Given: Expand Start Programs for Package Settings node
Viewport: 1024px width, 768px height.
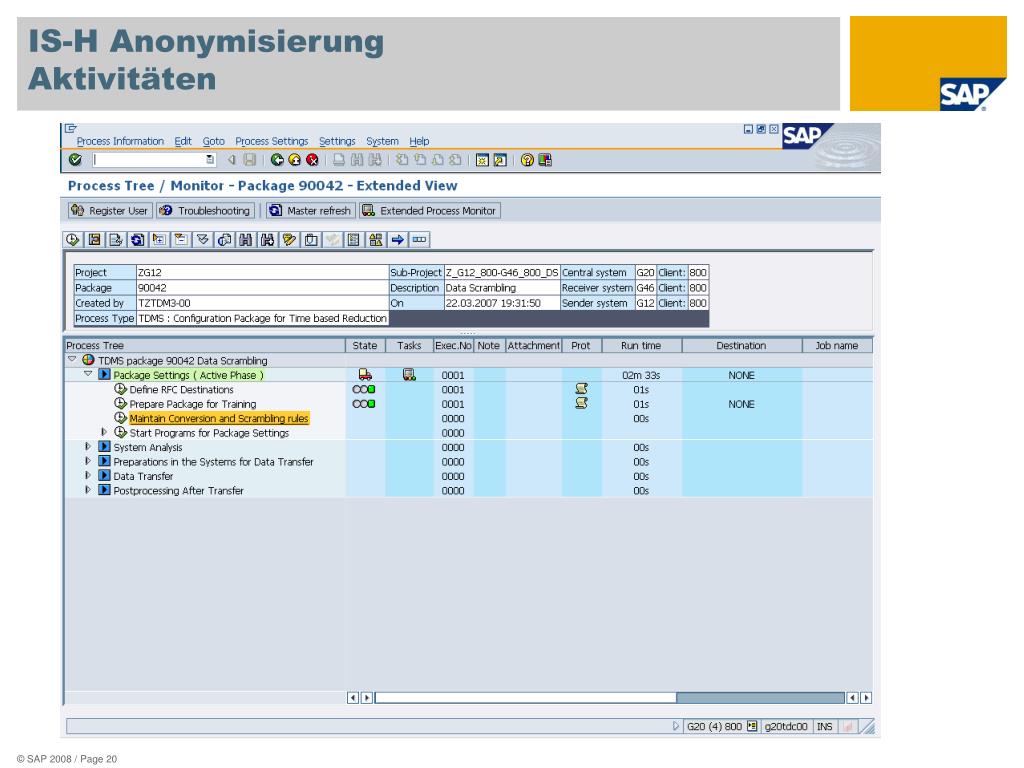Looking at the screenshot, I should 104,432.
